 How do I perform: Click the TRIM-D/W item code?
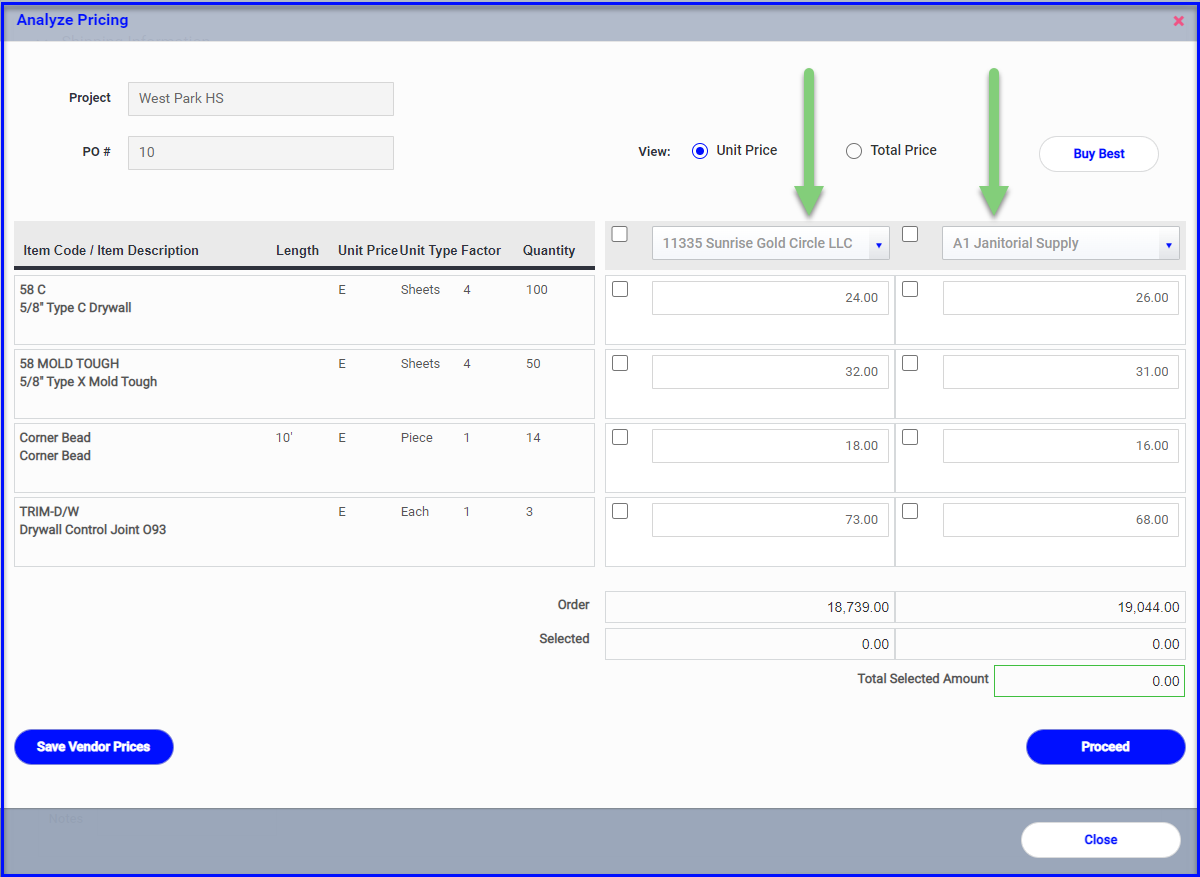pos(48,512)
